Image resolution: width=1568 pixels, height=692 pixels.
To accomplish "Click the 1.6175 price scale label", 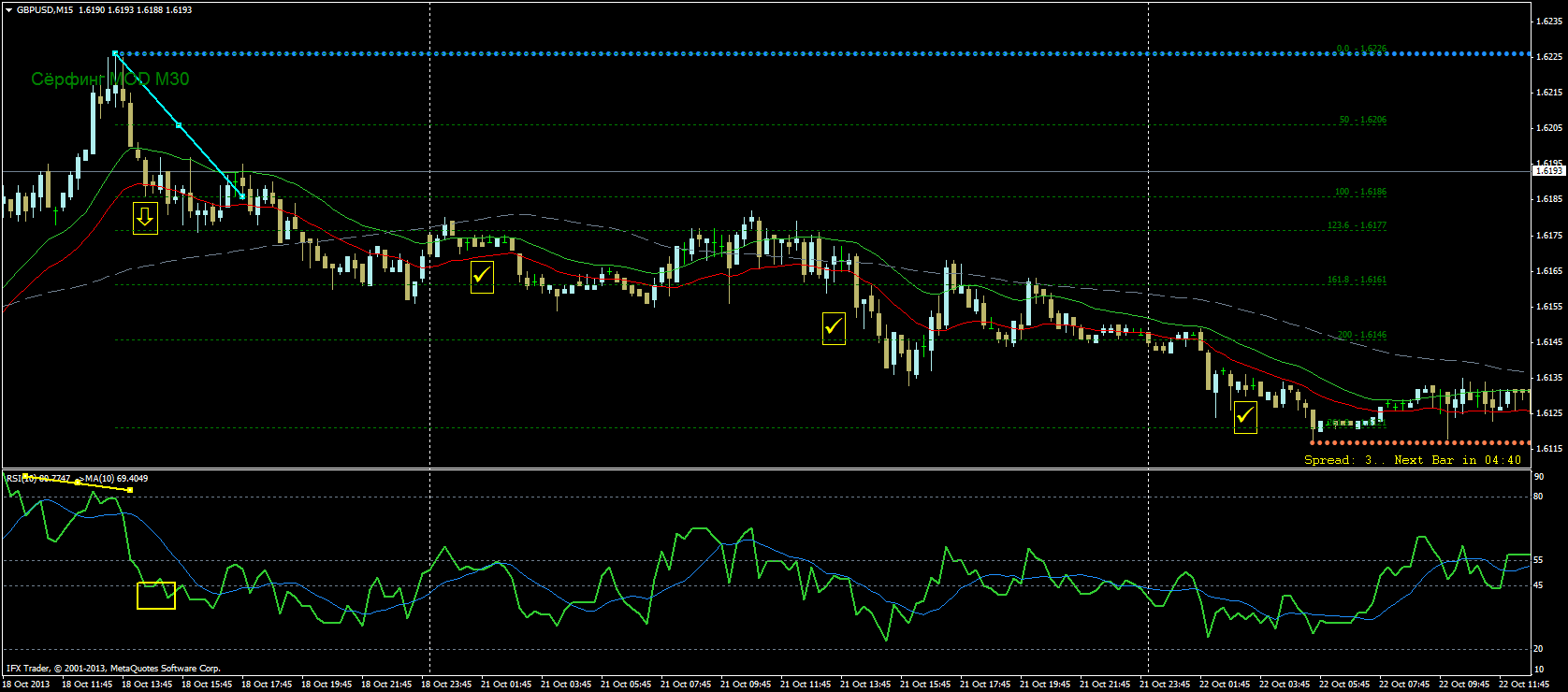I will (1549, 236).
